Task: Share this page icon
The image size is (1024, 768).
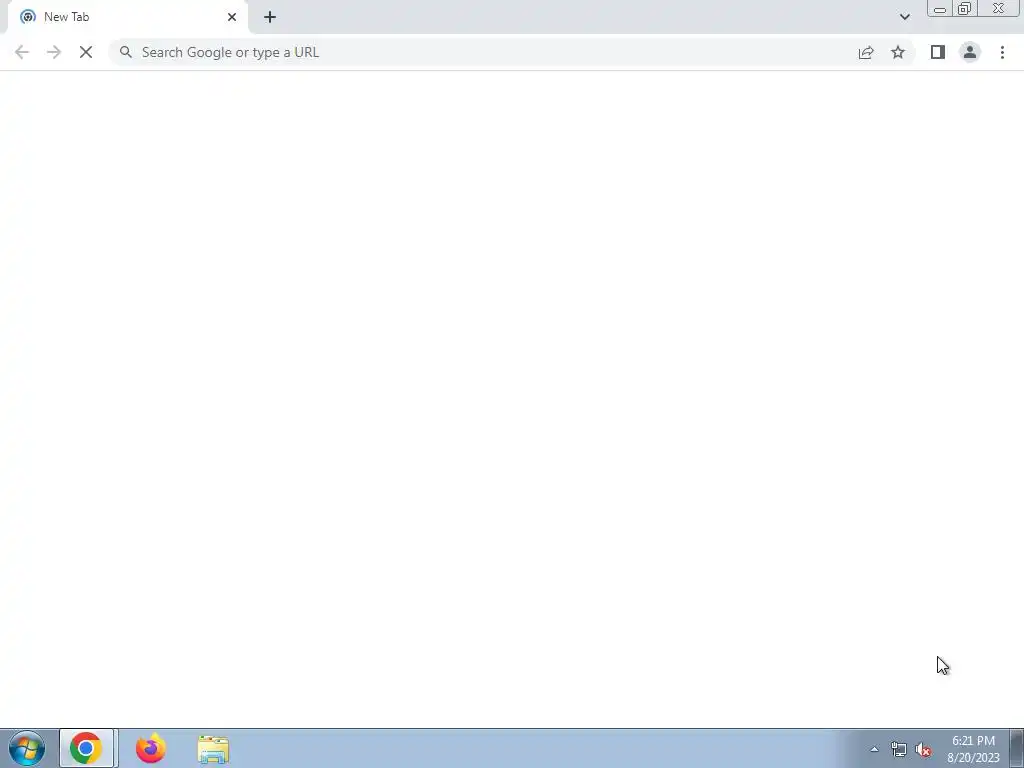Action: 866,52
